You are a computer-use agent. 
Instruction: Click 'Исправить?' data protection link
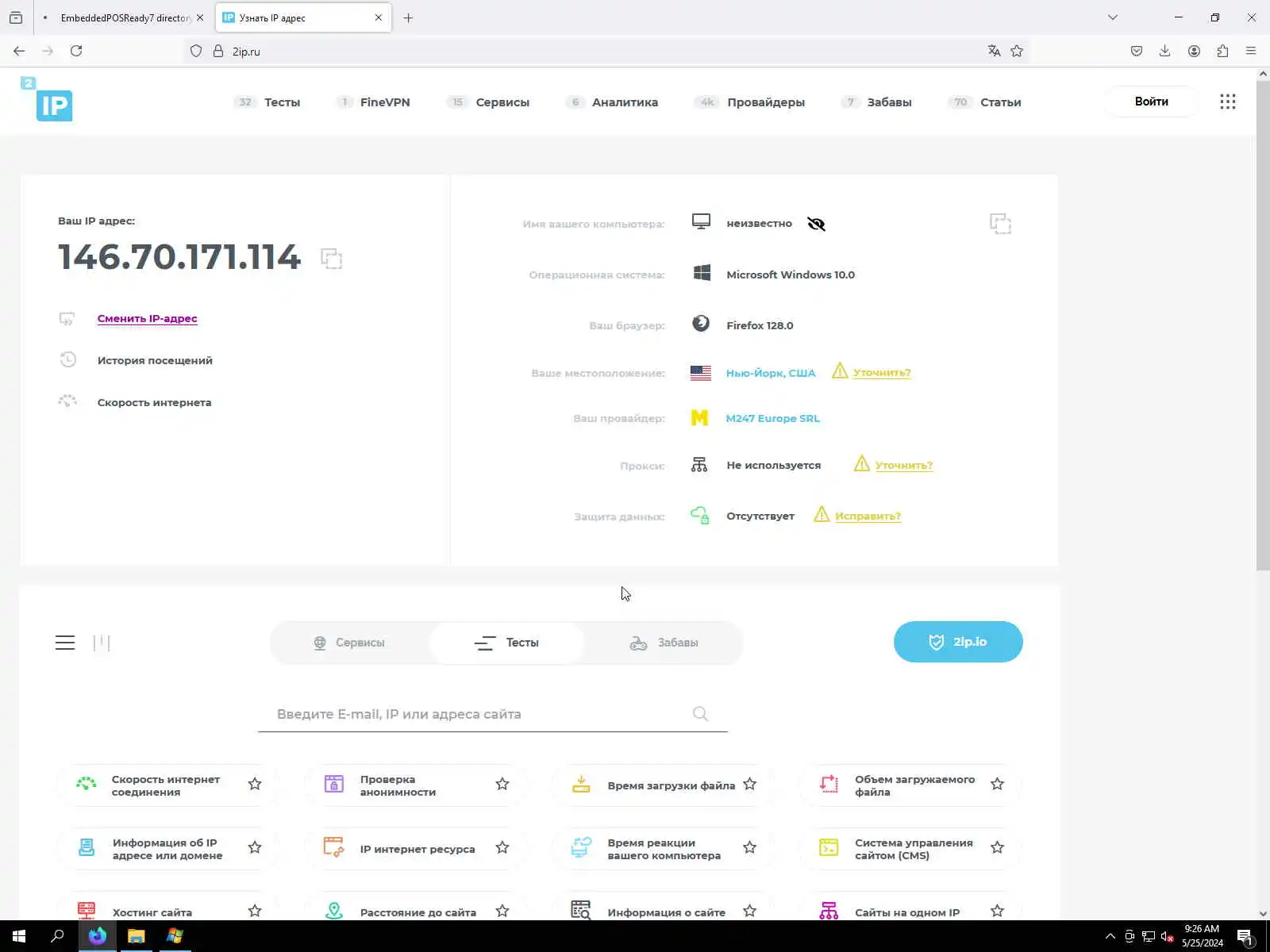[868, 516]
